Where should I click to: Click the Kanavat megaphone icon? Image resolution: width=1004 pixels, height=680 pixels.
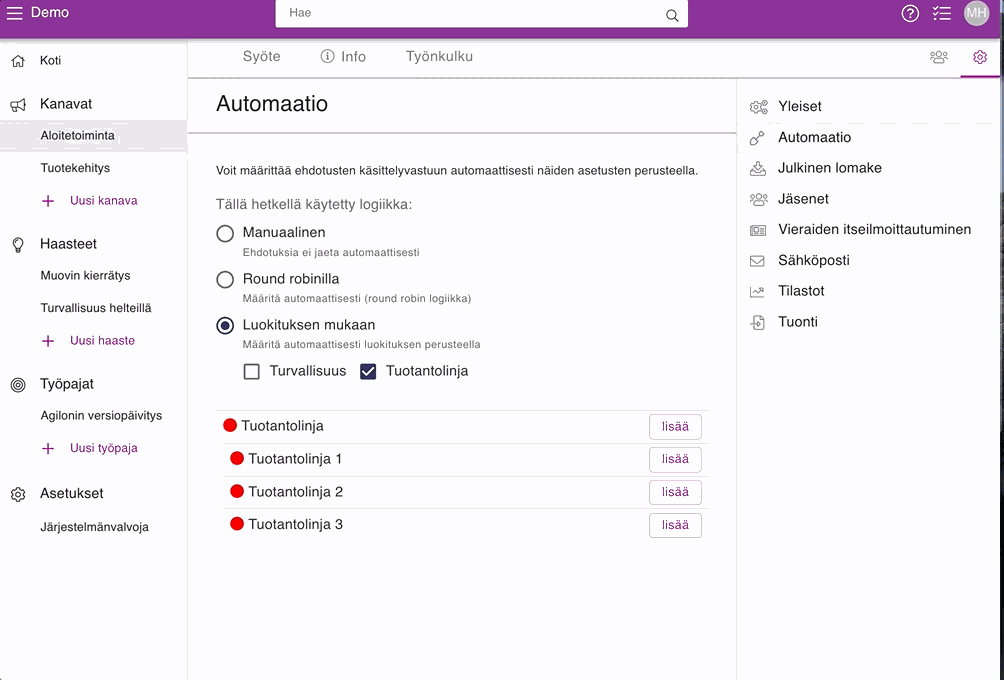click(18, 105)
